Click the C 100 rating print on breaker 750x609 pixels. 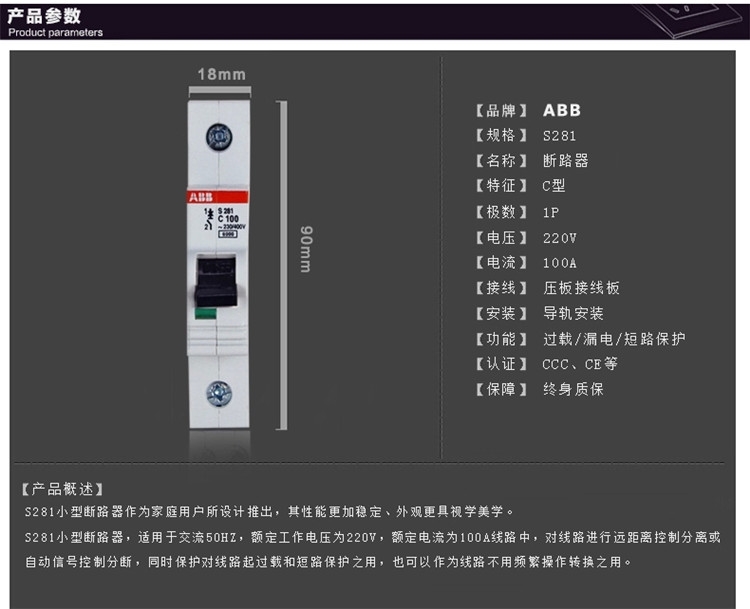point(228,219)
